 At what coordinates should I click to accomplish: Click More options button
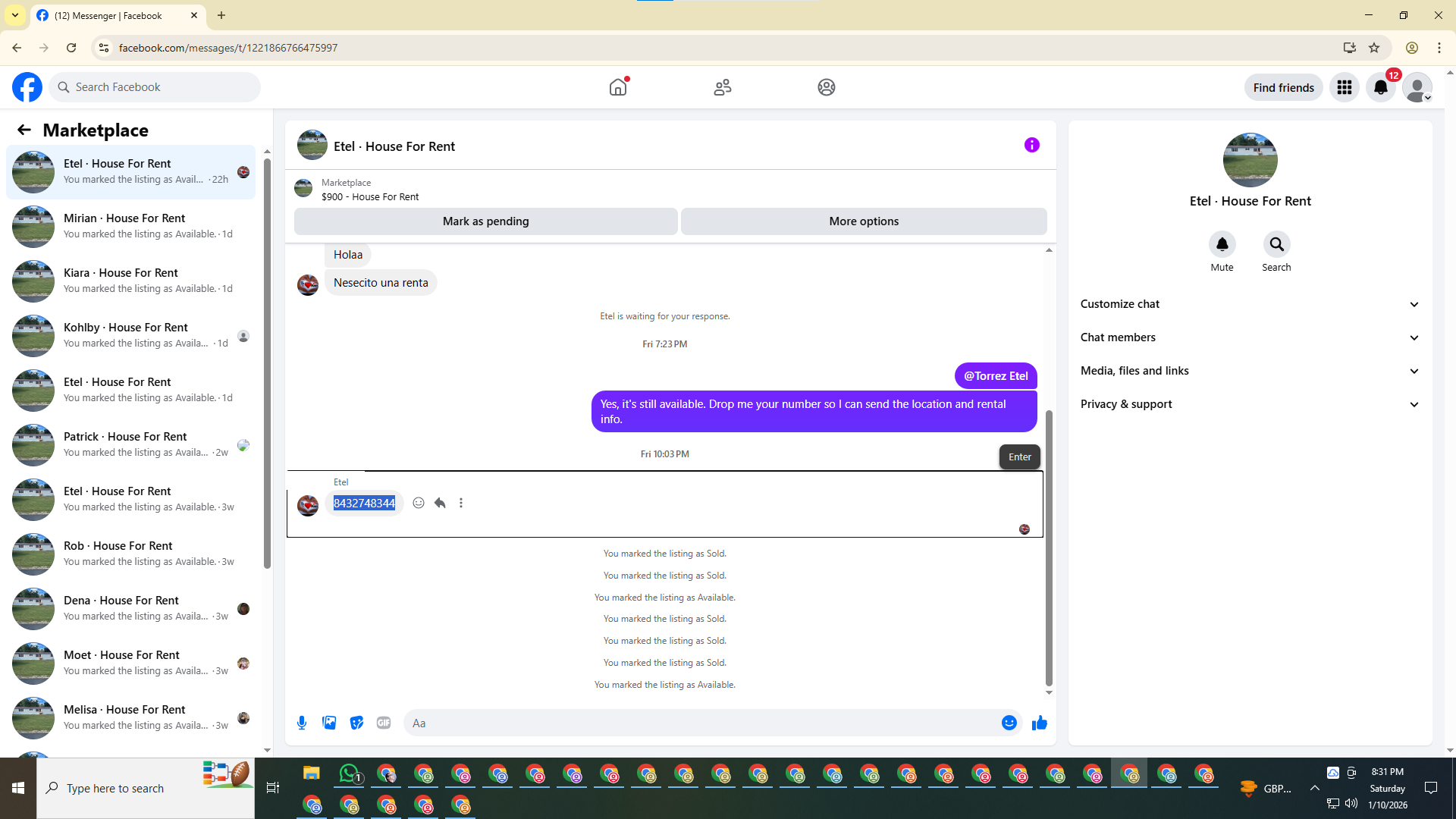864,221
